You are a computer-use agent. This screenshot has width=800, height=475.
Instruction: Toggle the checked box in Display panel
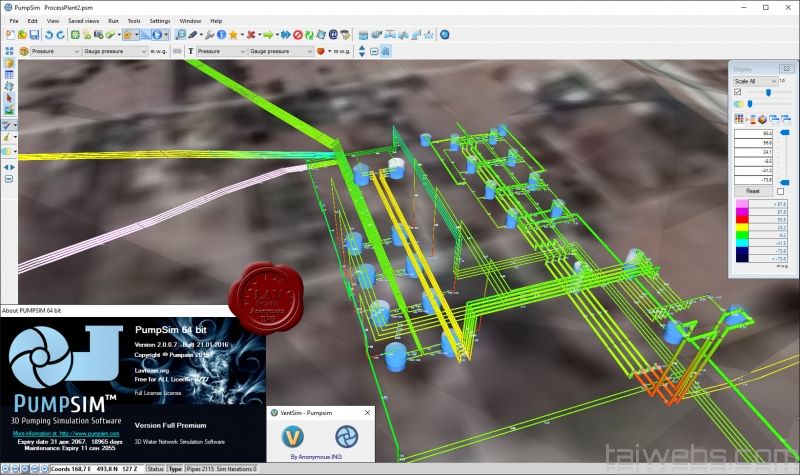(738, 92)
